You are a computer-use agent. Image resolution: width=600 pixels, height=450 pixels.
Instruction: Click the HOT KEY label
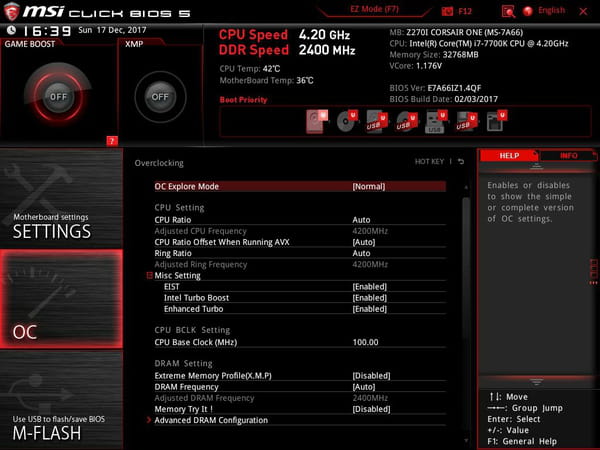[x=429, y=161]
